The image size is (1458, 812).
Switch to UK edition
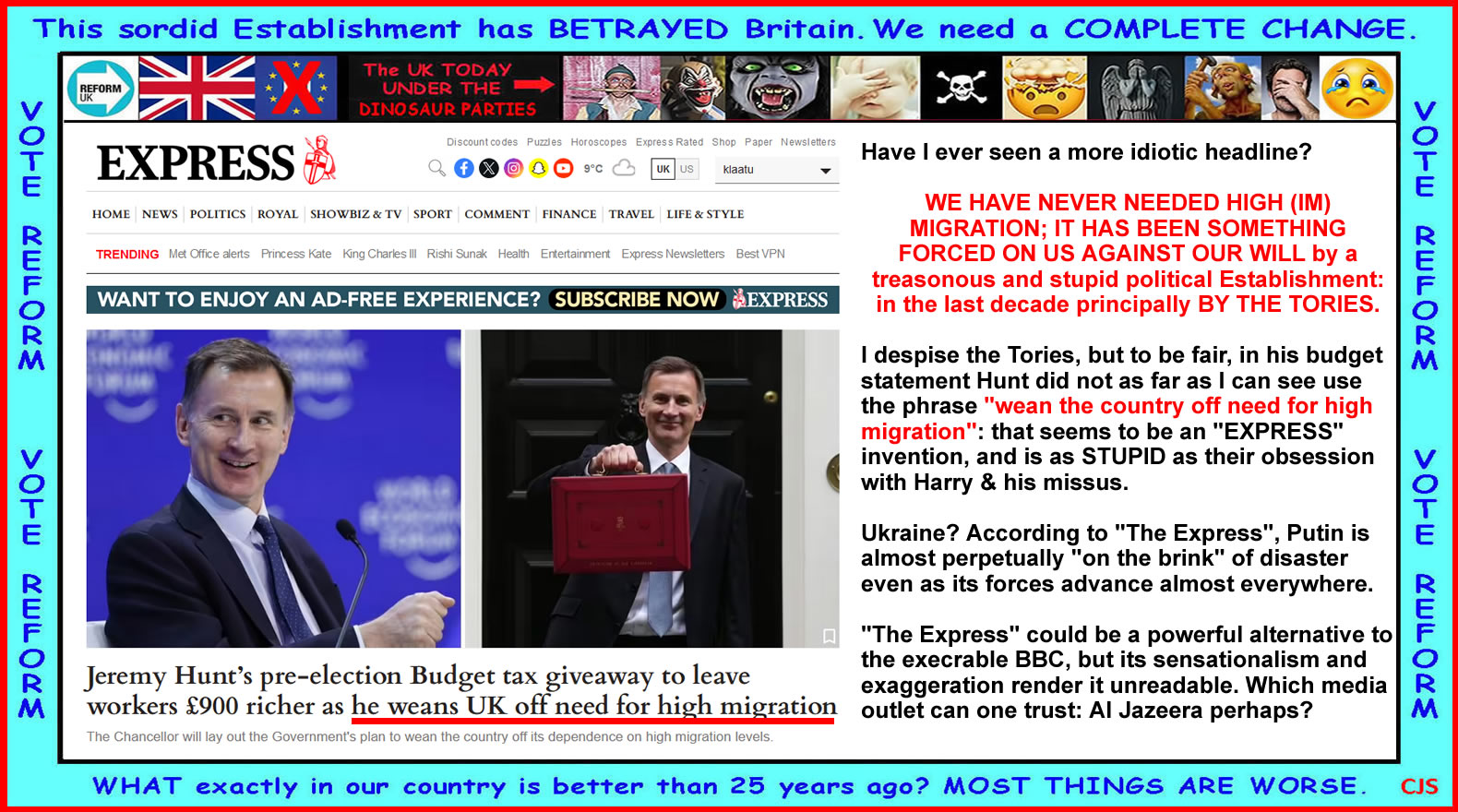(x=663, y=169)
